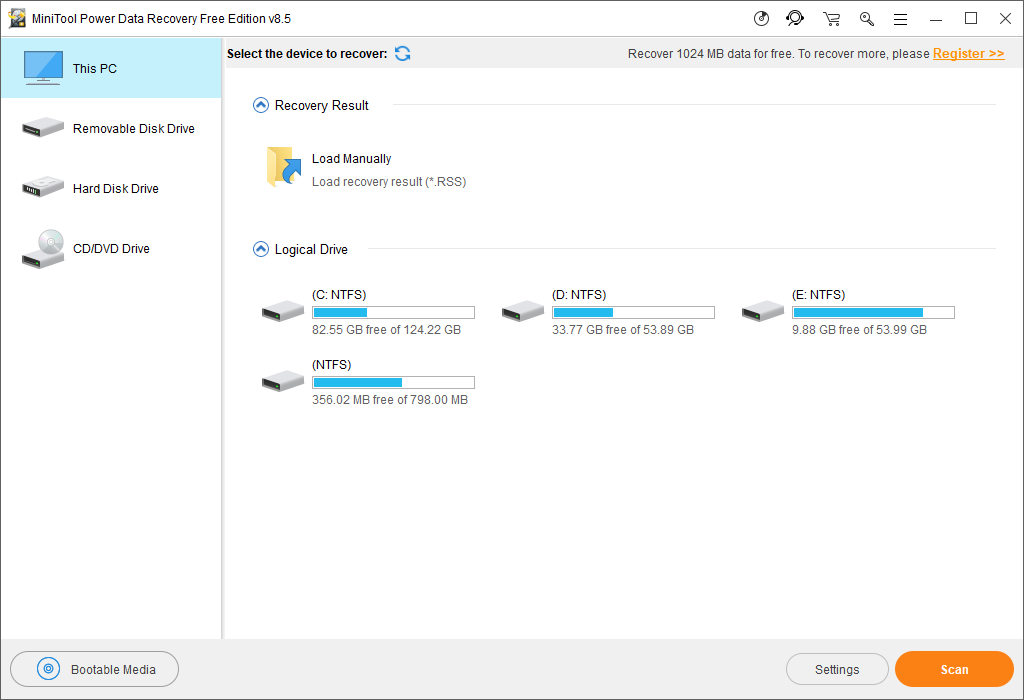Screen dimensions: 1024x700
Task: Click the Bootable Media button
Action: [x=95, y=669]
